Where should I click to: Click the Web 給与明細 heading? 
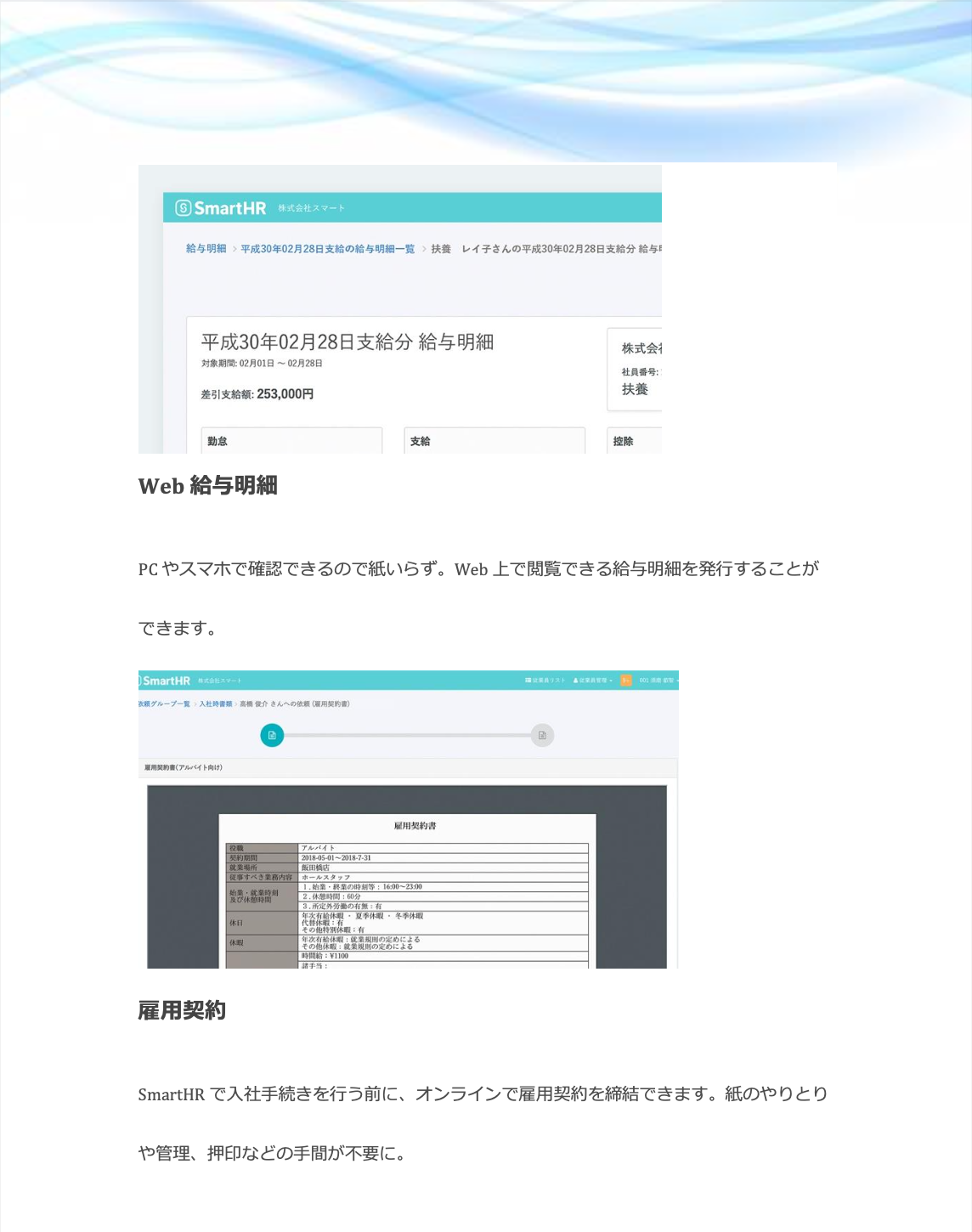click(x=208, y=486)
